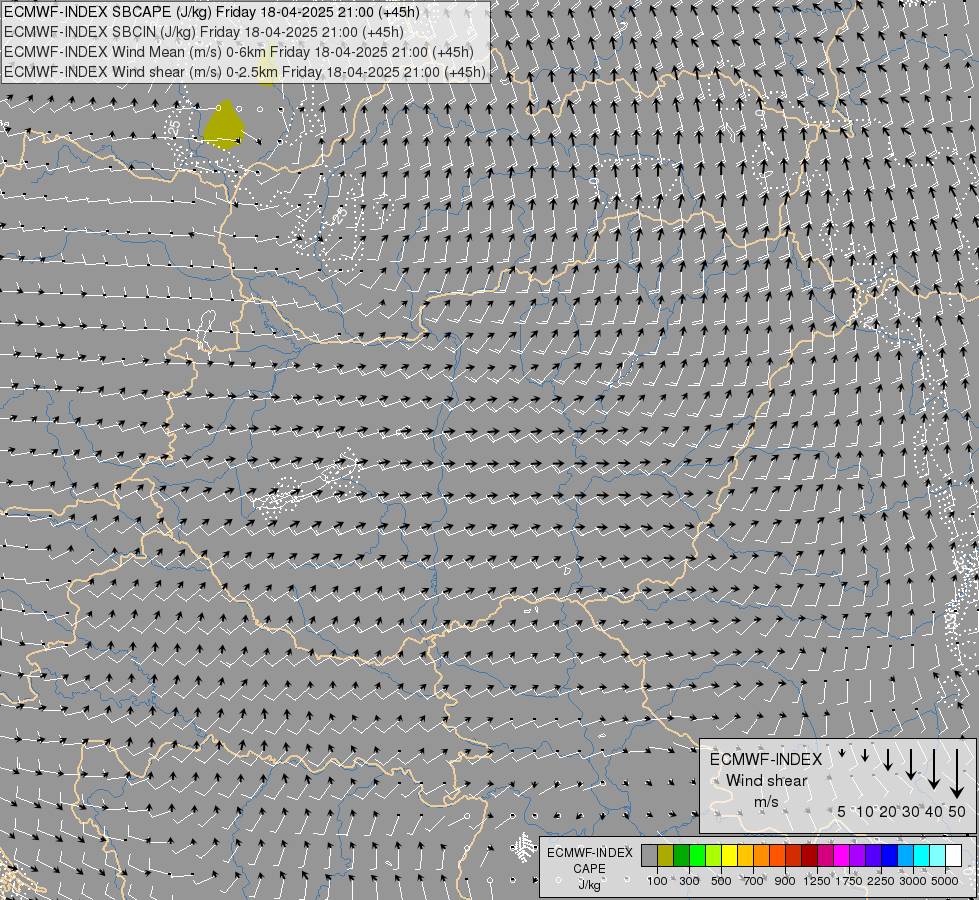
Task: Select the pure yellow CAPE legend swatch
Action: click(729, 856)
